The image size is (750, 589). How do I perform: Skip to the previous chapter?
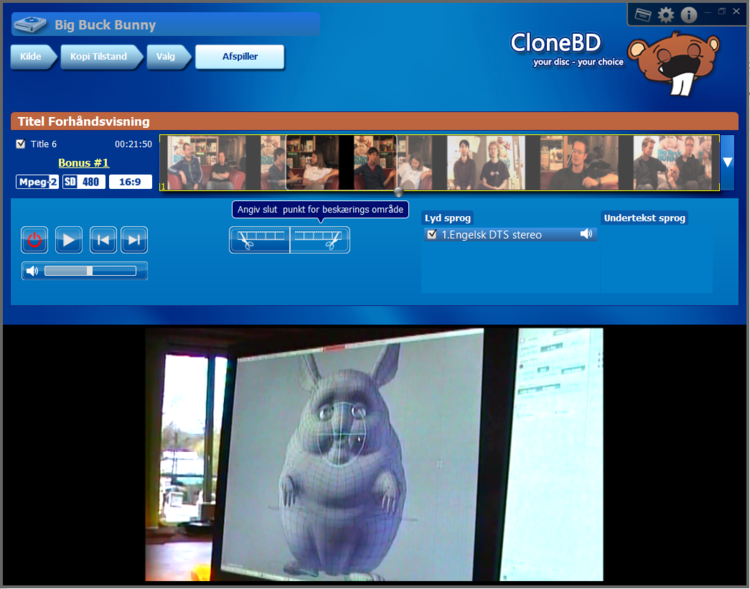[103, 240]
